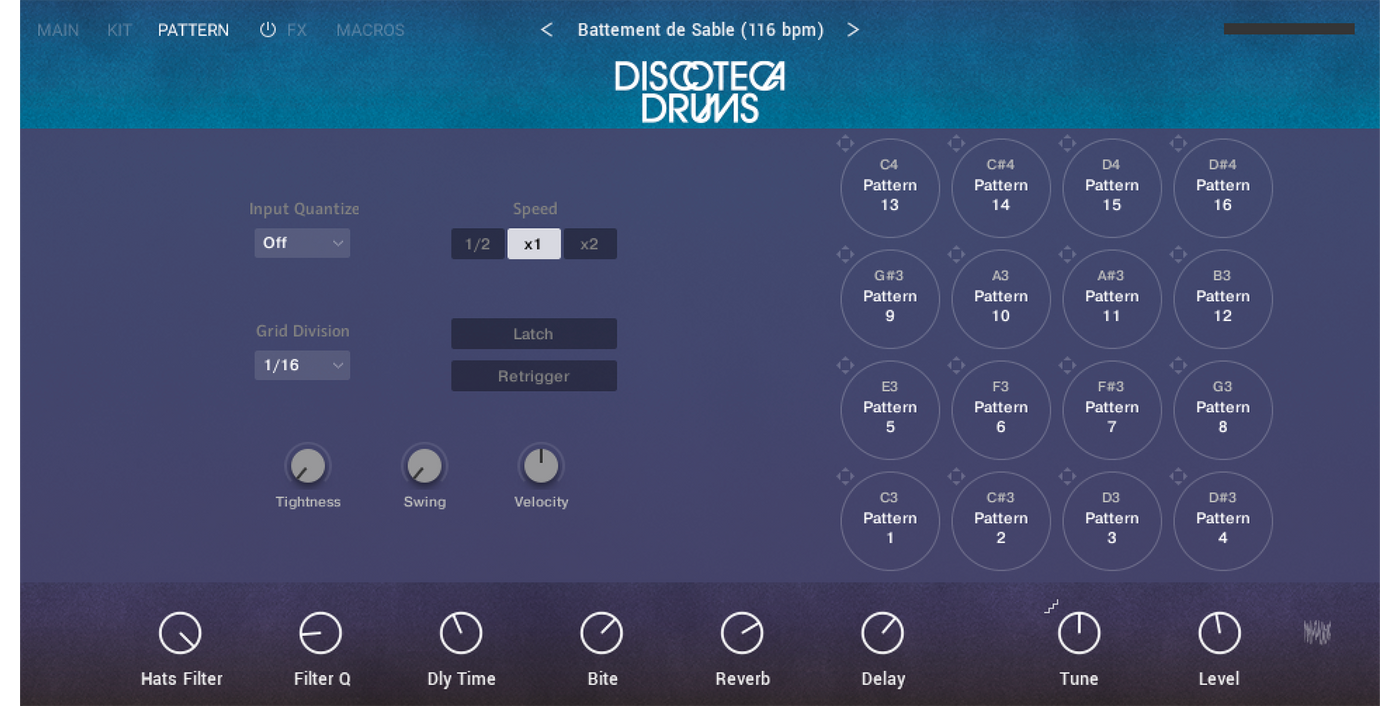Trigger Pattern 12 pad (B3)

[1223, 299]
